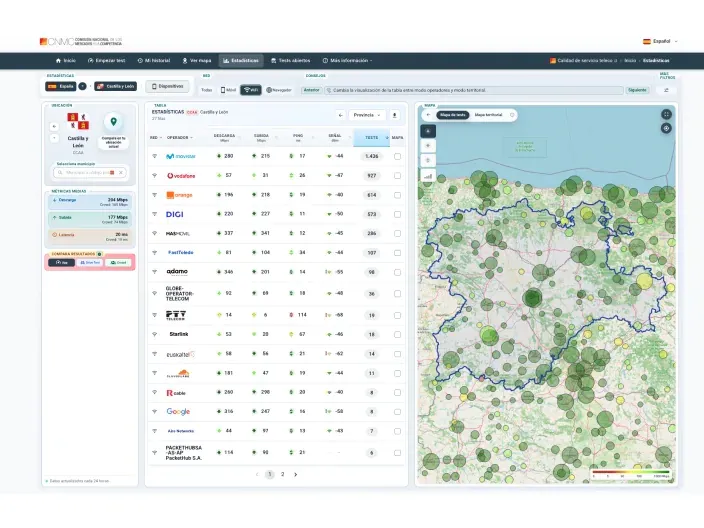Click the back arrow in the Ubicación panel
This screenshot has height=528, width=704.
[x=54, y=127]
